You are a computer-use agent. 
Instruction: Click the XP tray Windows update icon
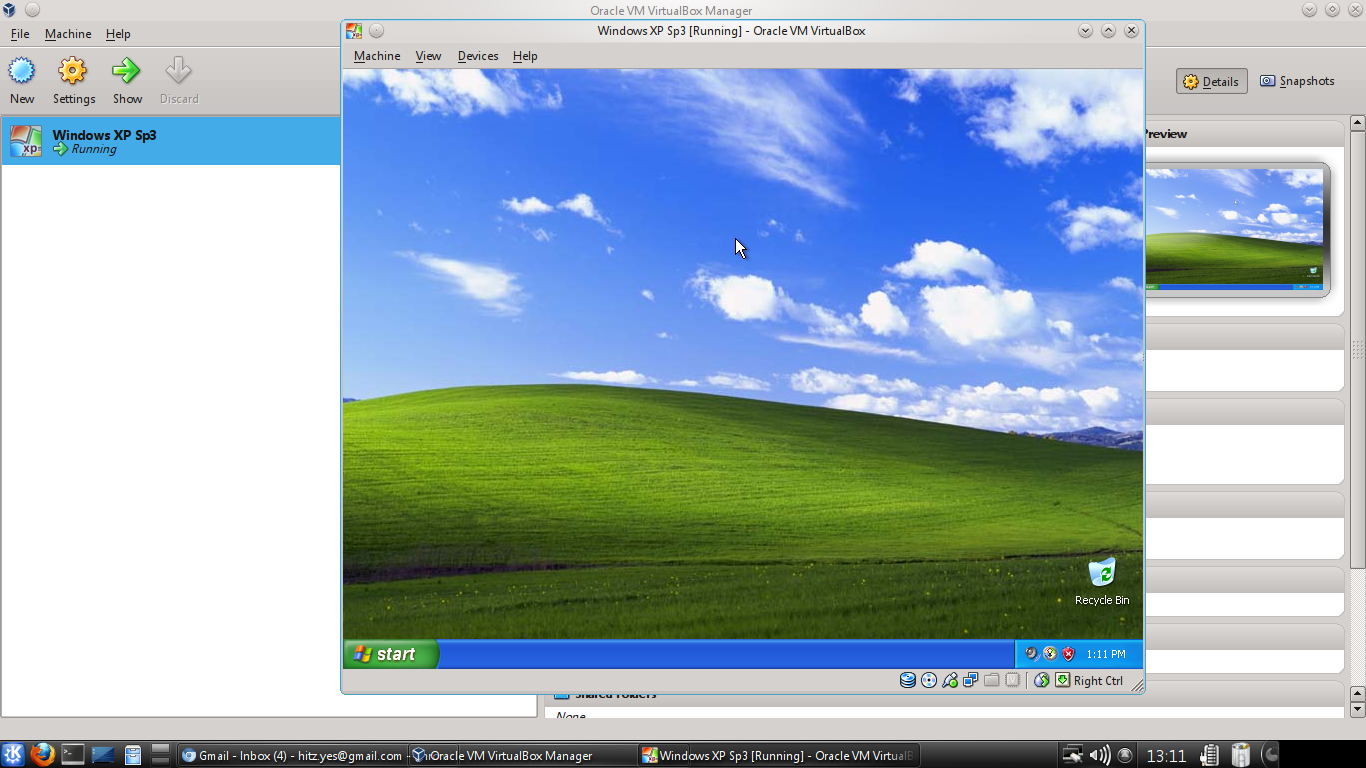1050,654
